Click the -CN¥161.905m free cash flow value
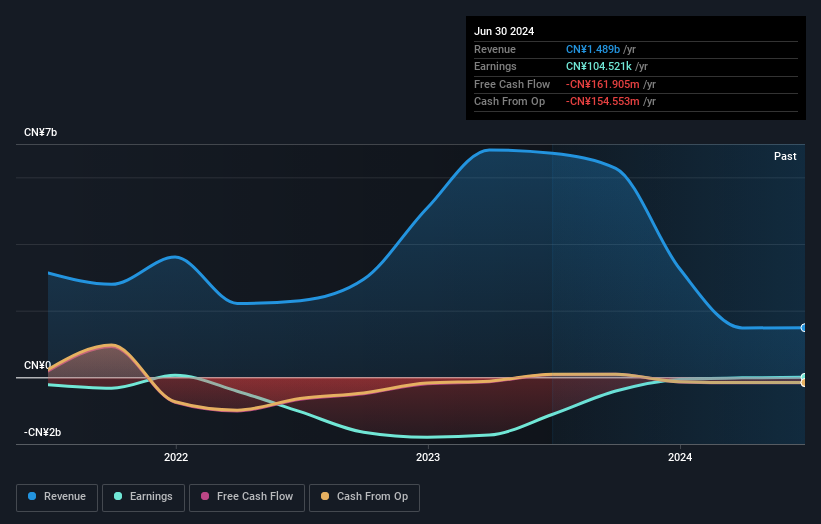 tap(602, 84)
